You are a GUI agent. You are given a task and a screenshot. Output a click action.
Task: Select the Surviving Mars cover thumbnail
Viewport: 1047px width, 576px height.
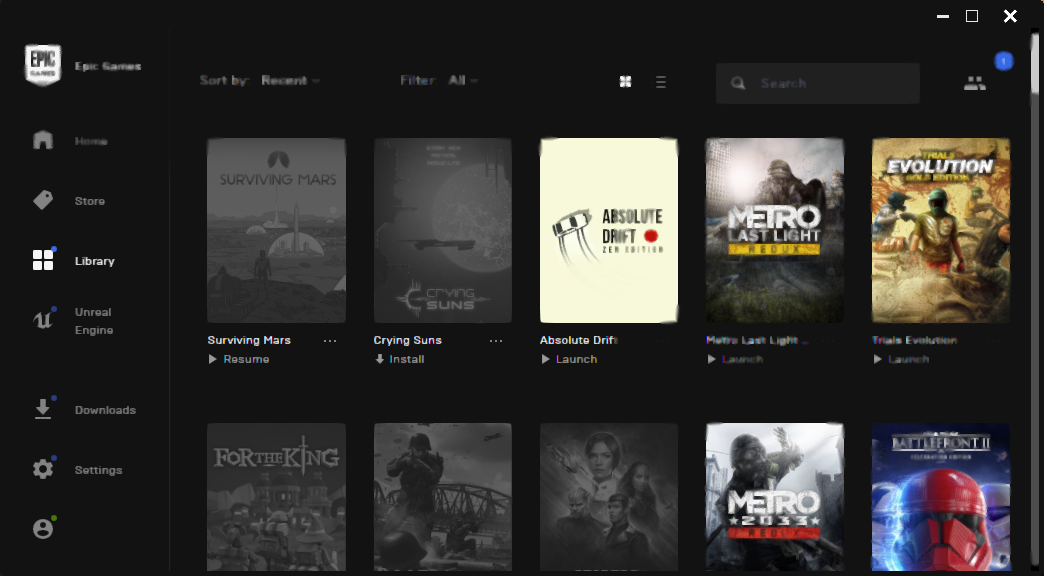[276, 230]
